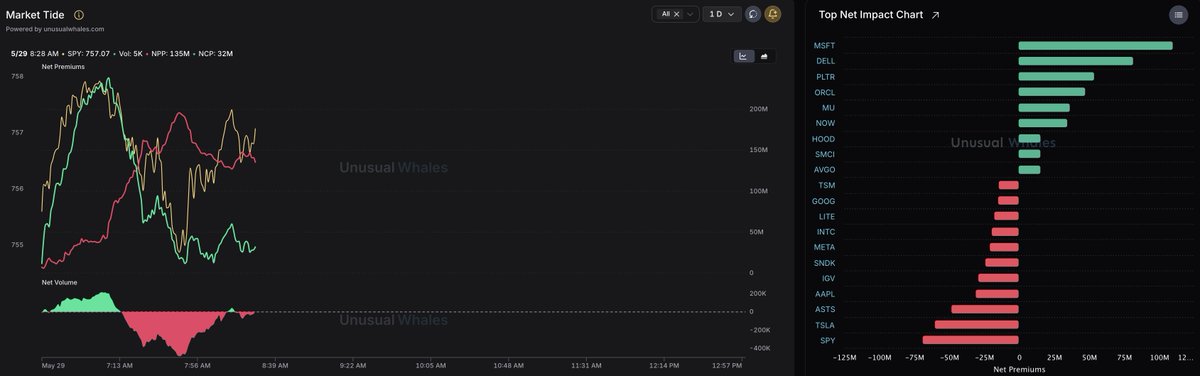Select the ORCL ticker label
Screen dimensions: 1200x376
pyautogui.click(x=825, y=92)
